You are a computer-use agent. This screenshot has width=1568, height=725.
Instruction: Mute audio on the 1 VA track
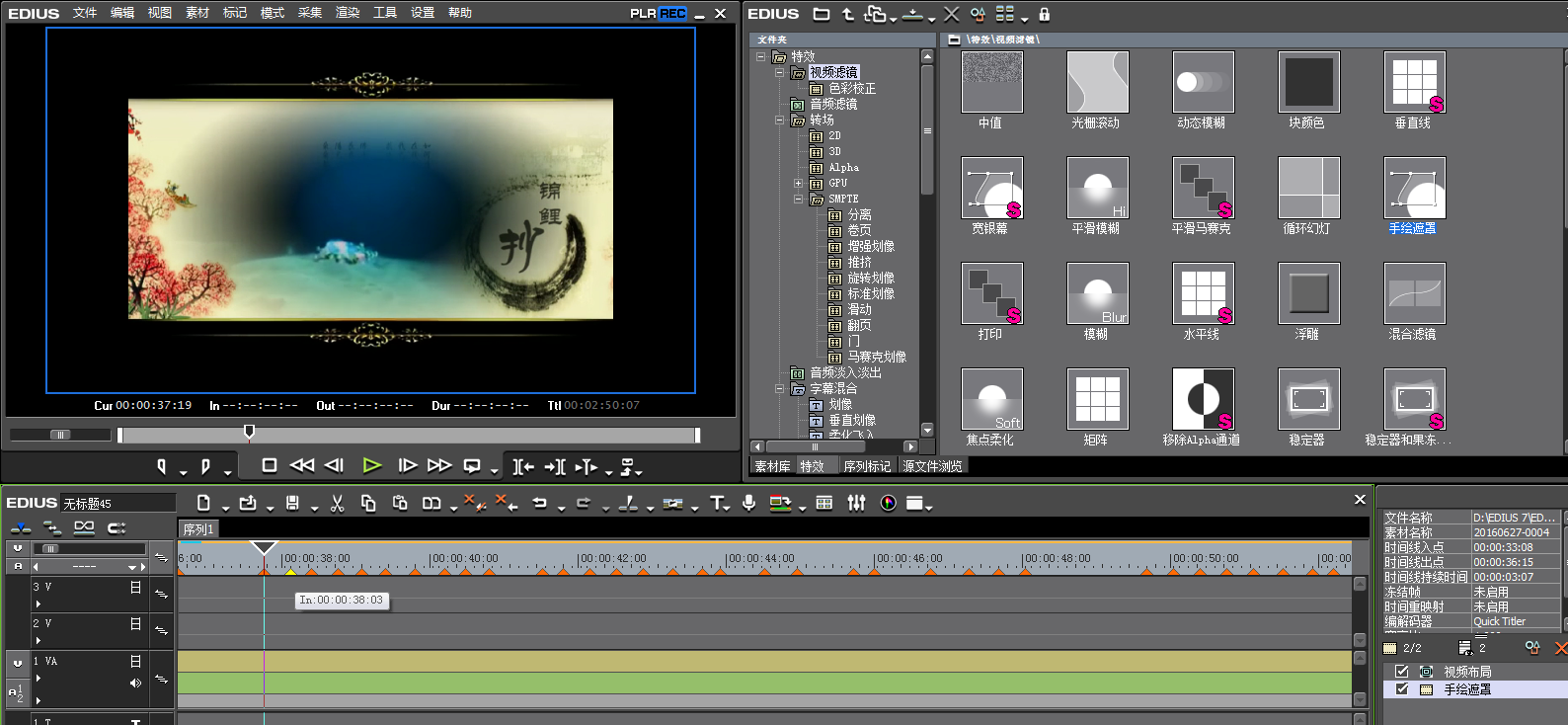tap(135, 683)
